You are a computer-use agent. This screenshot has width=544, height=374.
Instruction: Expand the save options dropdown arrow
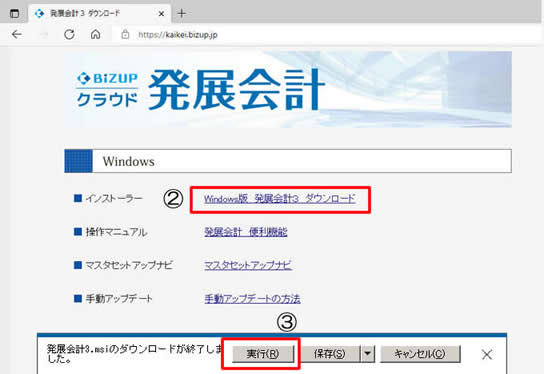point(368,354)
